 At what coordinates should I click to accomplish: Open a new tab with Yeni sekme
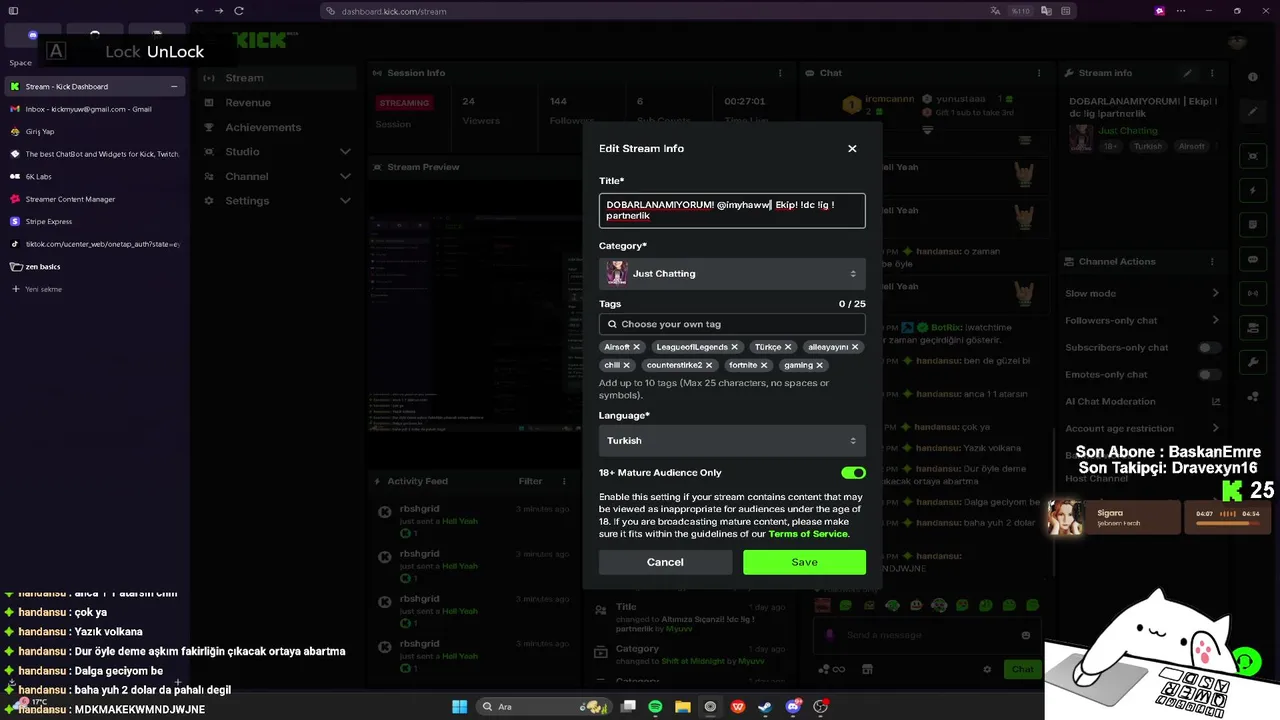94,289
